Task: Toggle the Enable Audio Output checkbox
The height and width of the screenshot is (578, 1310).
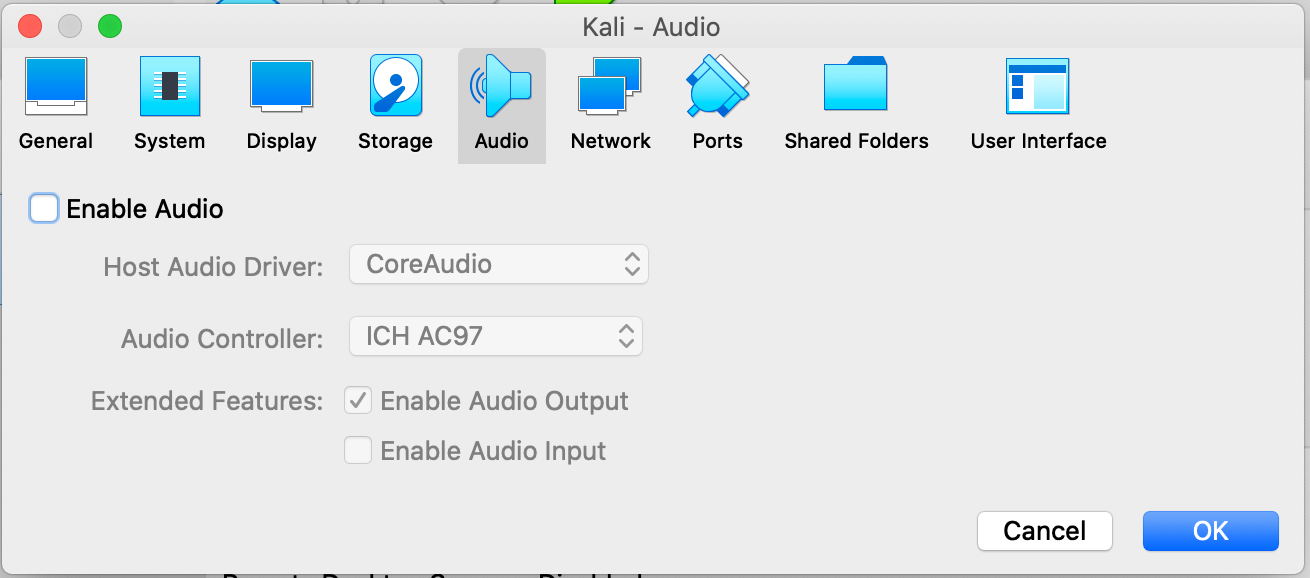Action: click(358, 401)
